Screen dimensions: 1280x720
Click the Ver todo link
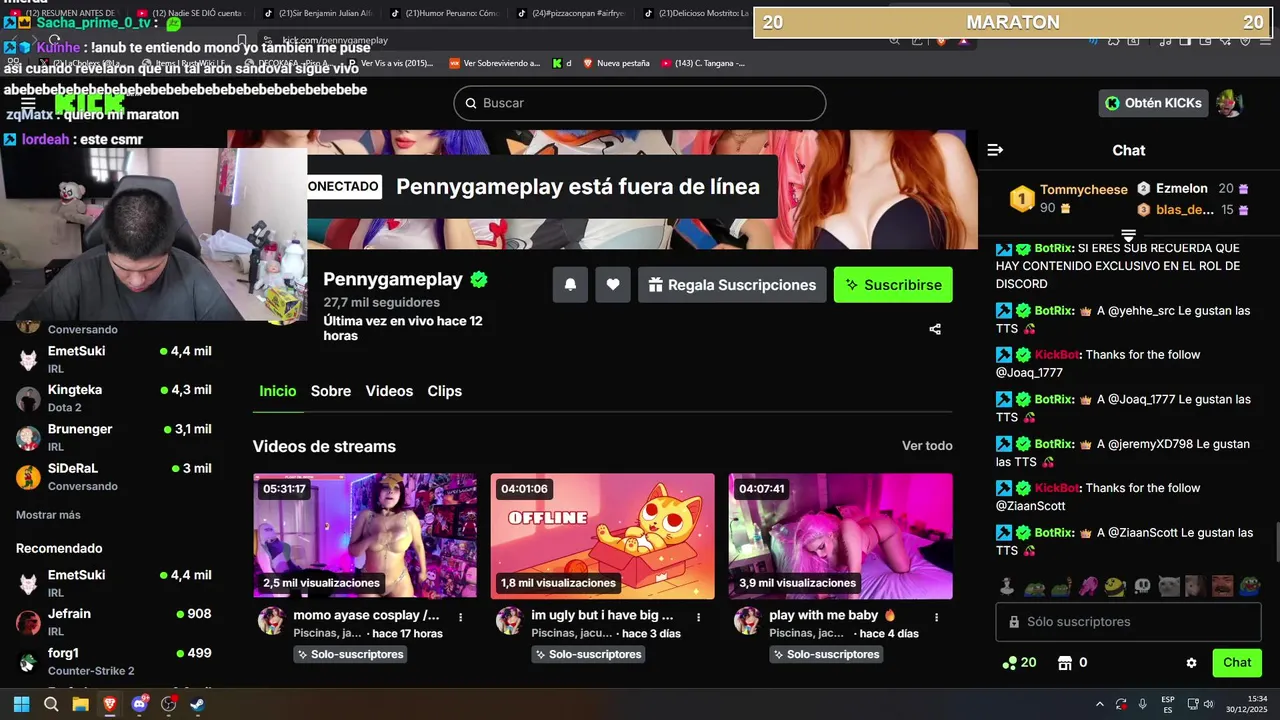point(927,446)
